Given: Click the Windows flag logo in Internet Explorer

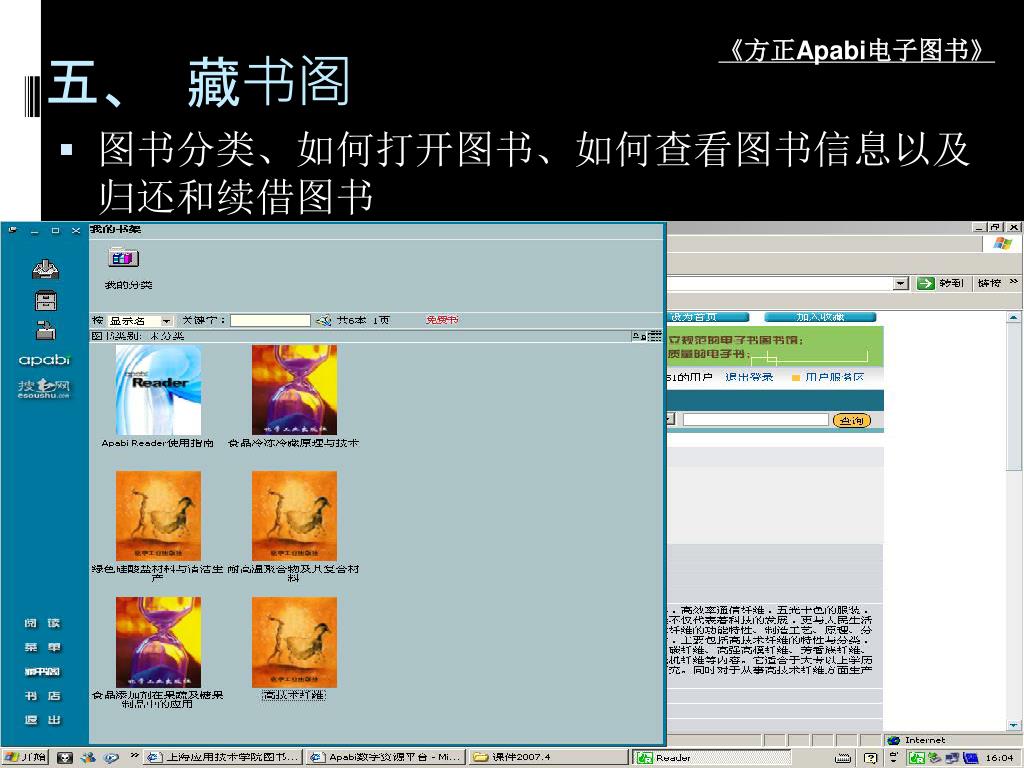Looking at the screenshot, I should pyautogui.click(x=1002, y=244).
